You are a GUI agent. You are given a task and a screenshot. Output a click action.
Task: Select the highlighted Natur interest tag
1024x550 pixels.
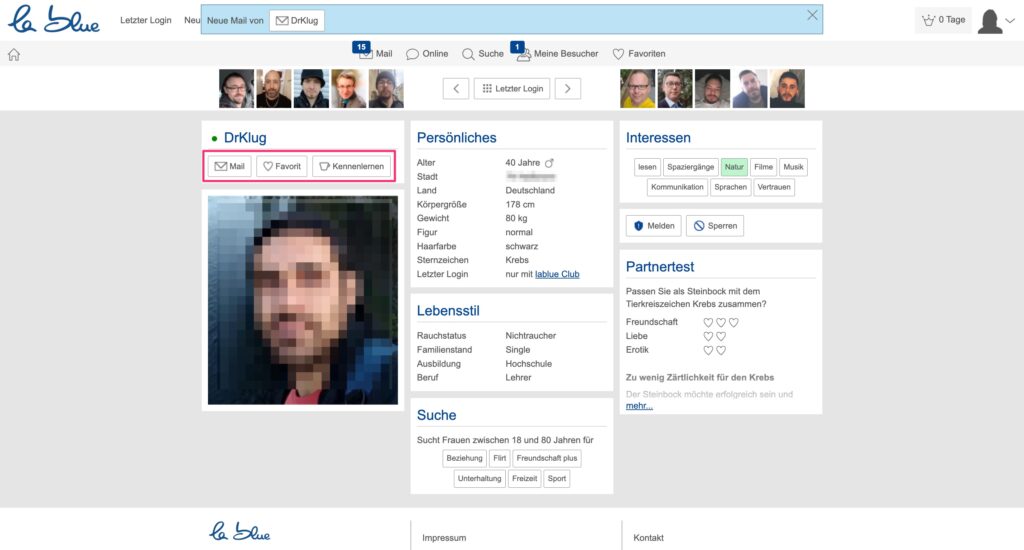point(734,167)
